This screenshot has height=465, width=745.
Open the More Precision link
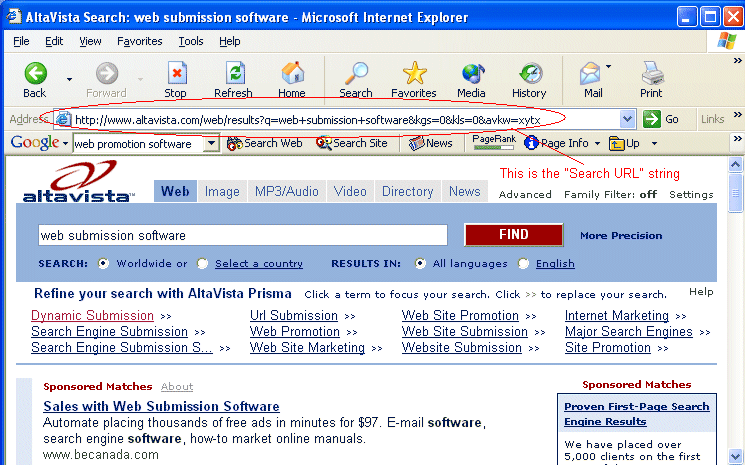(621, 236)
